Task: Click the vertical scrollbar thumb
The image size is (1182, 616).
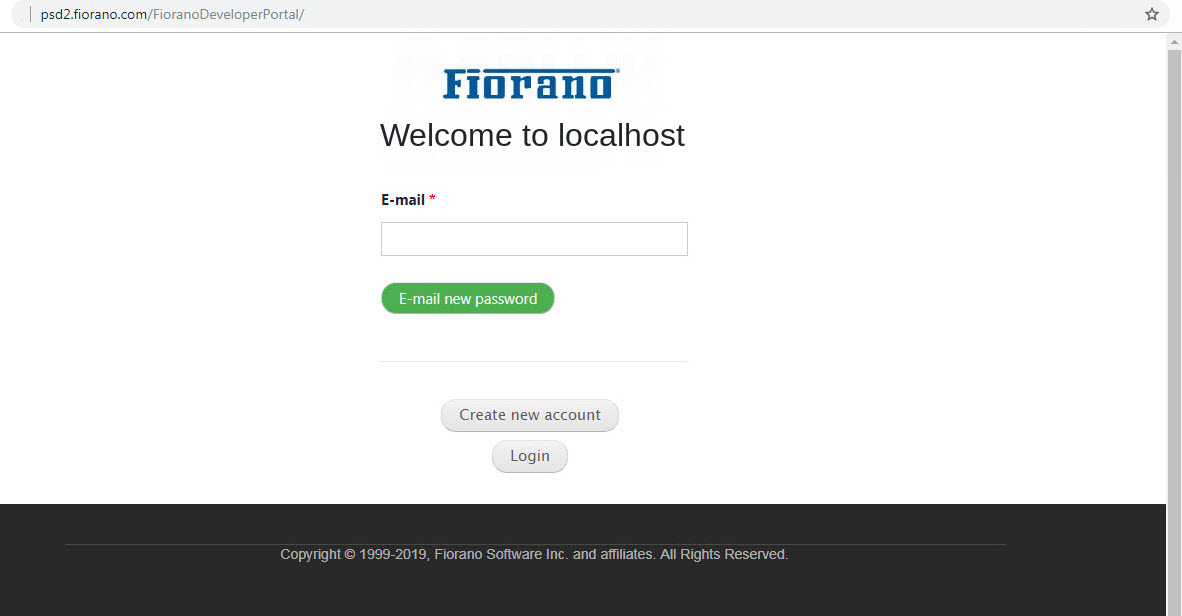Action: pos(1174,332)
